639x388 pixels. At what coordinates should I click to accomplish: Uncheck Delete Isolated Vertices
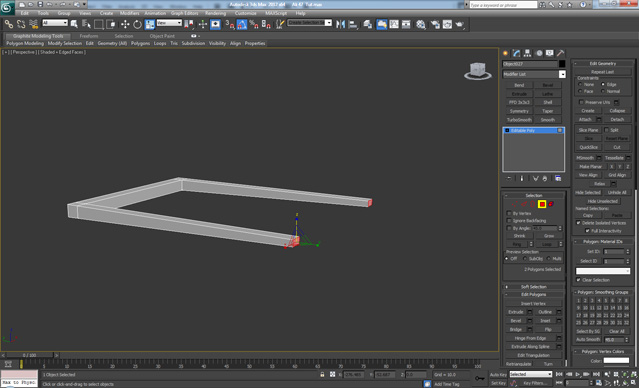click(x=578, y=223)
